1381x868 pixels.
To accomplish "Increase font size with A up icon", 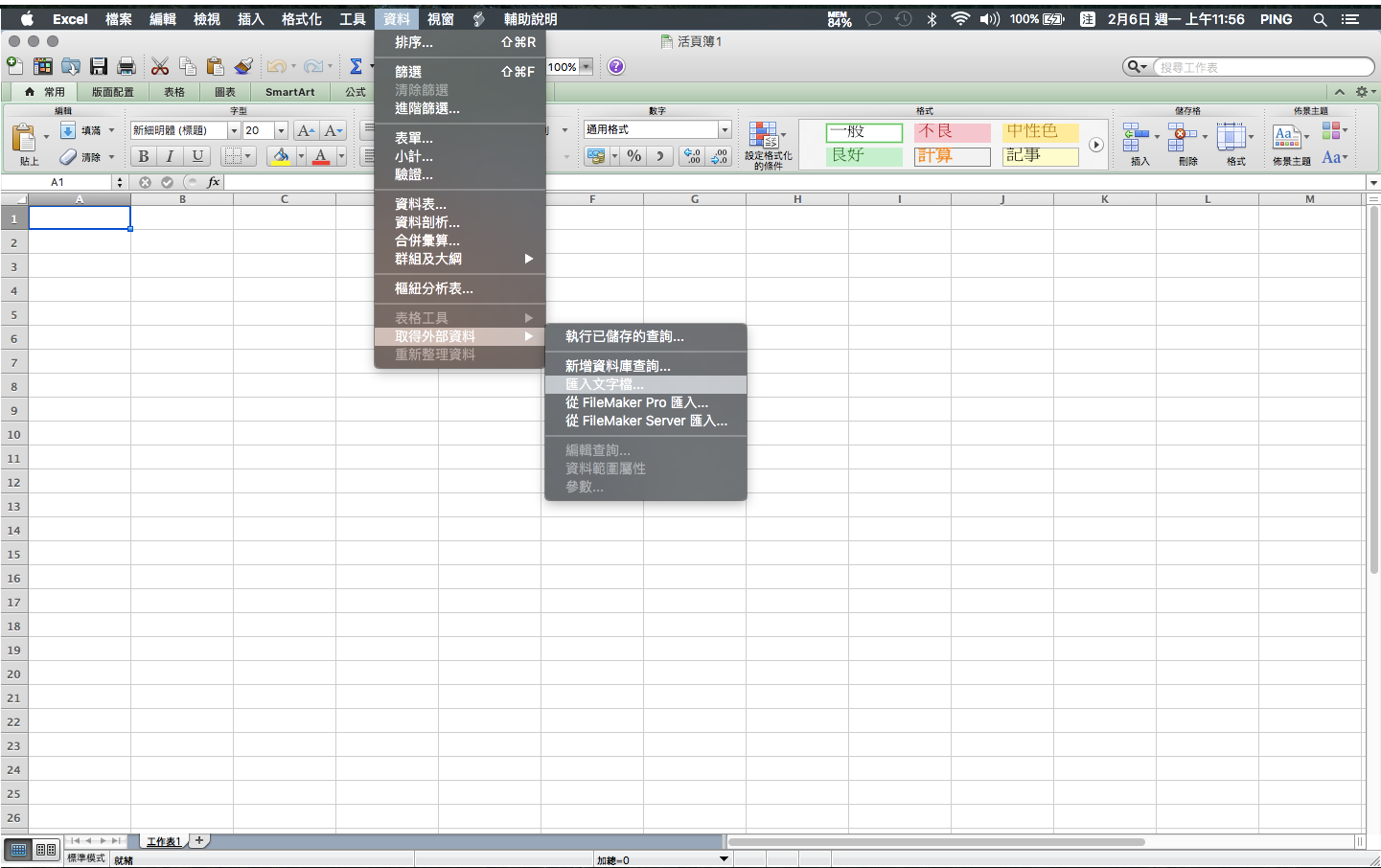I will pyautogui.click(x=306, y=130).
